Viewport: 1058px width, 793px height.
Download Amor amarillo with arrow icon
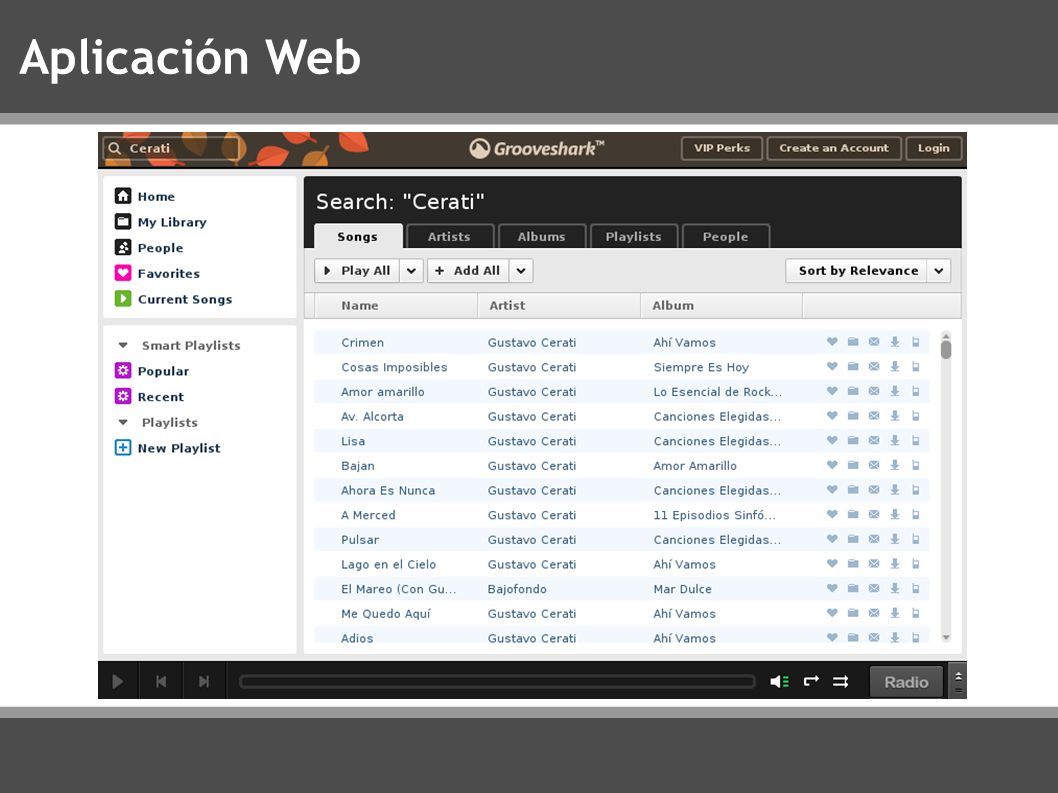click(895, 391)
